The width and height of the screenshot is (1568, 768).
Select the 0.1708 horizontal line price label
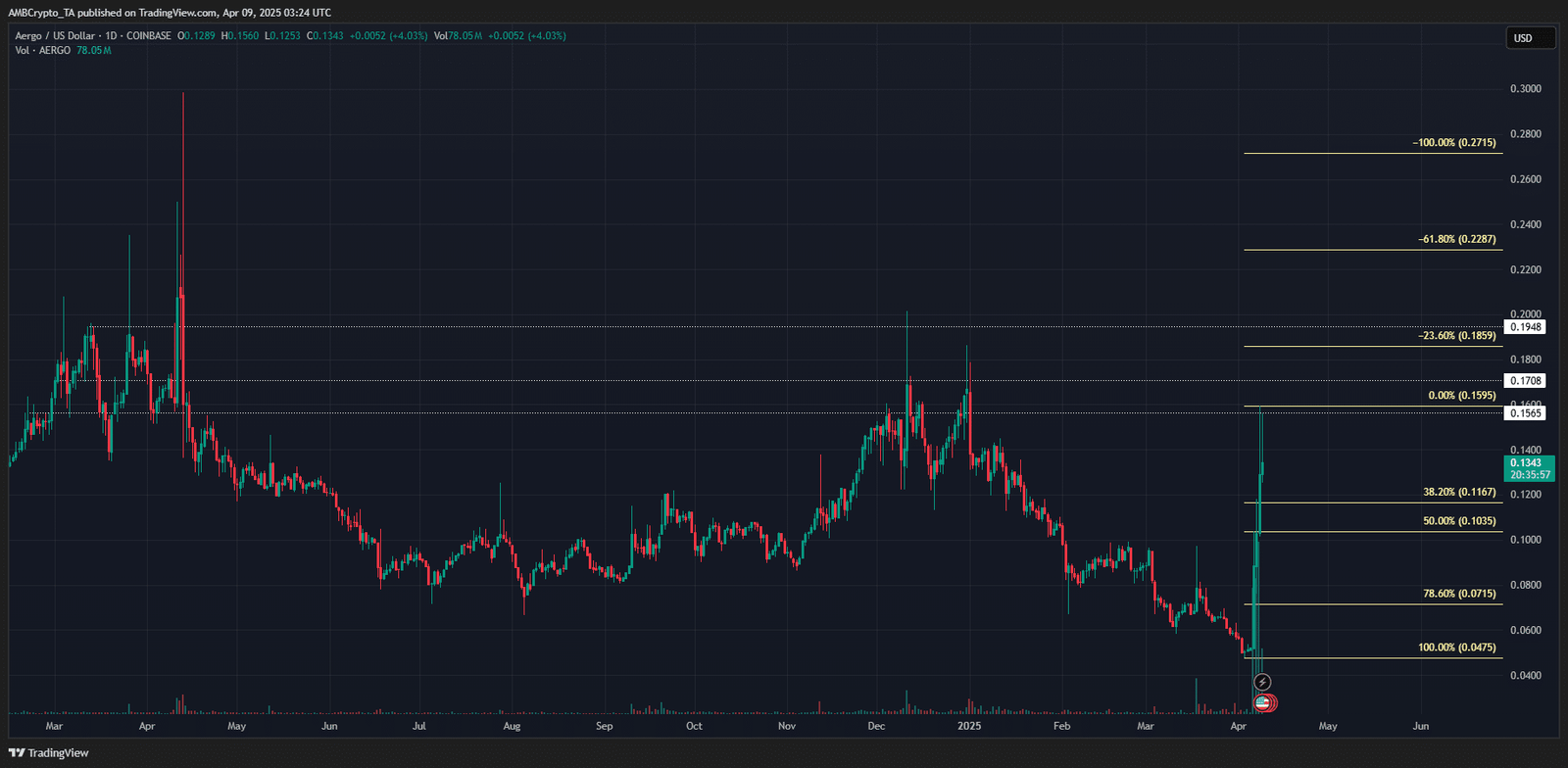click(1525, 381)
